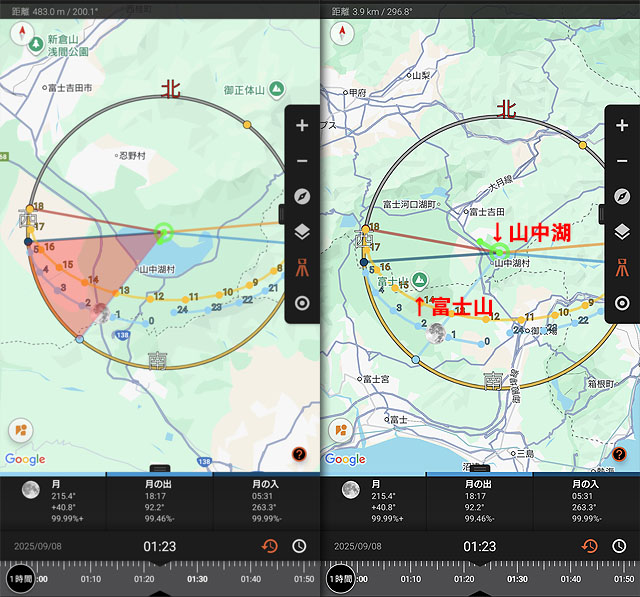This screenshot has height=597, width=640.
Task: Tap 01:20 on the left screen timeline
Action: 144,579
